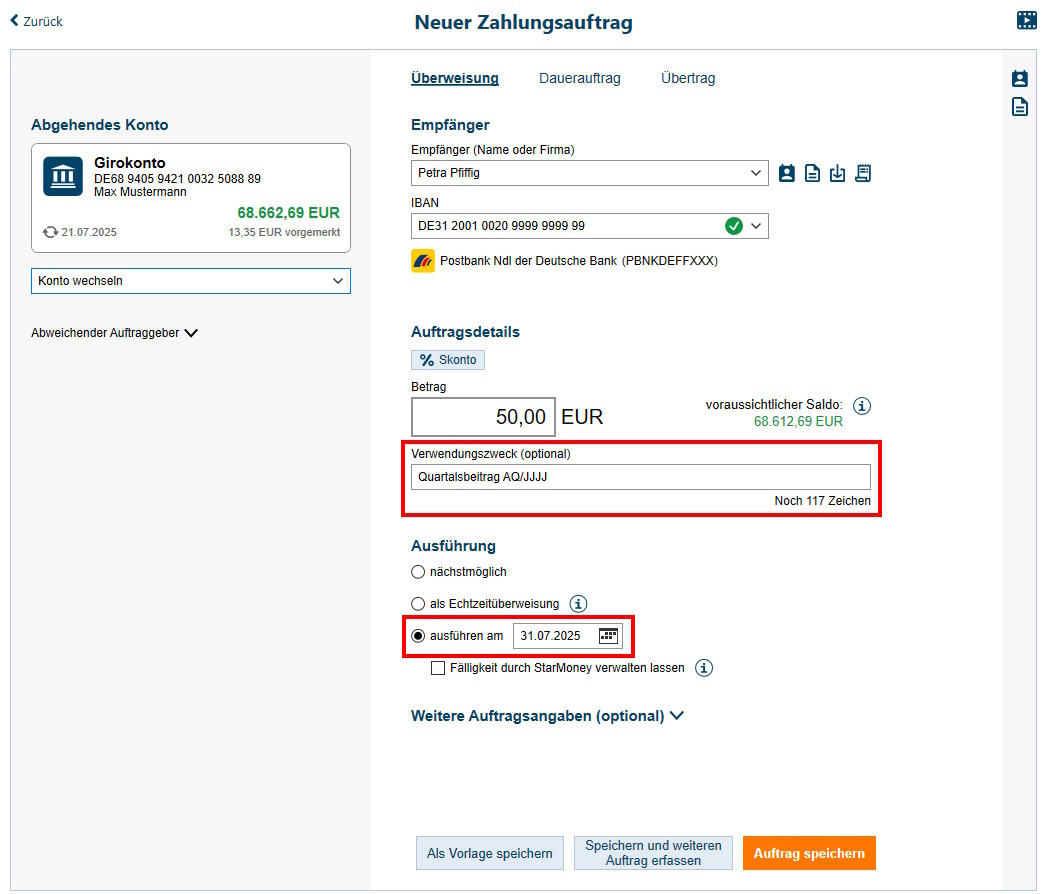Click the orange 'Auftrag speichern' button
Image resolution: width=1043 pixels, height=894 pixels.
tap(809, 853)
